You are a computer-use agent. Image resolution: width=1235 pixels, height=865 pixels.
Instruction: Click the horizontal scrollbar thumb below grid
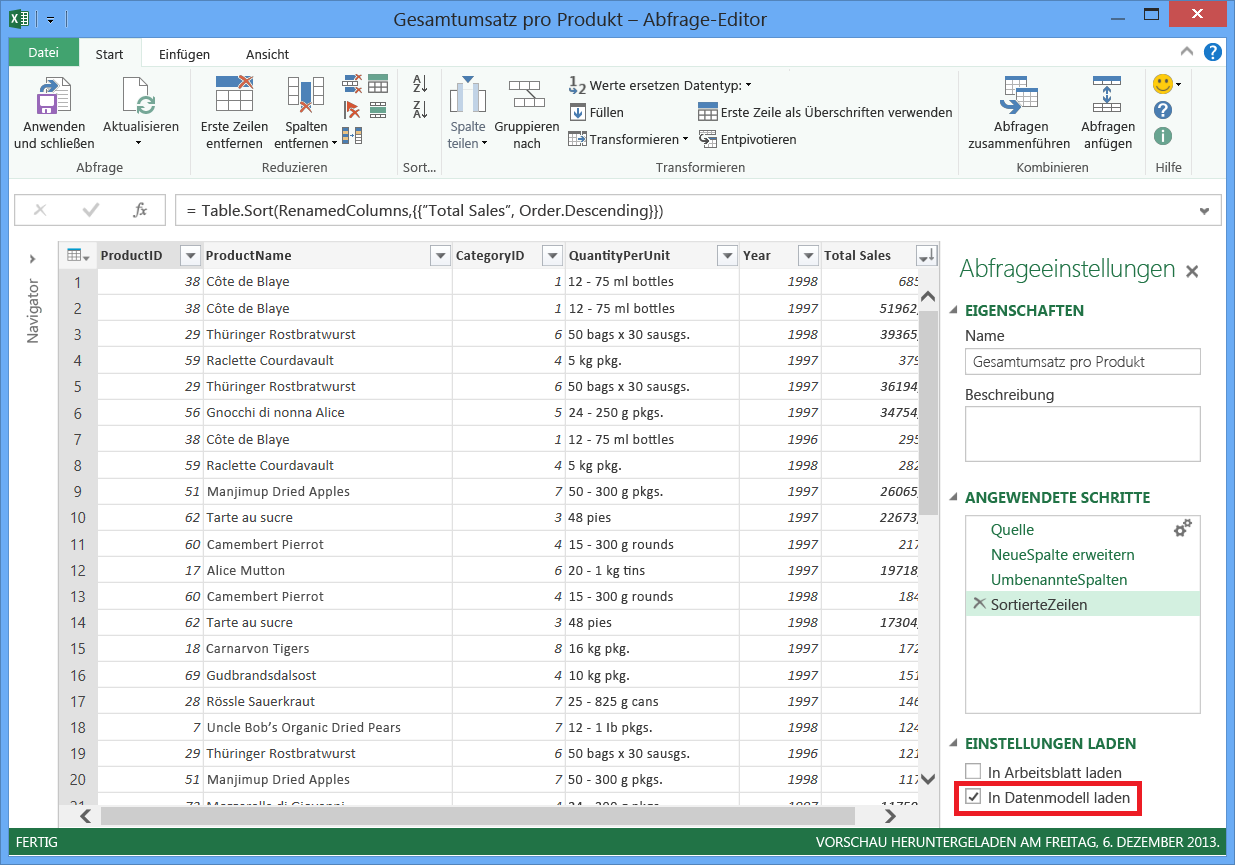tap(478, 815)
